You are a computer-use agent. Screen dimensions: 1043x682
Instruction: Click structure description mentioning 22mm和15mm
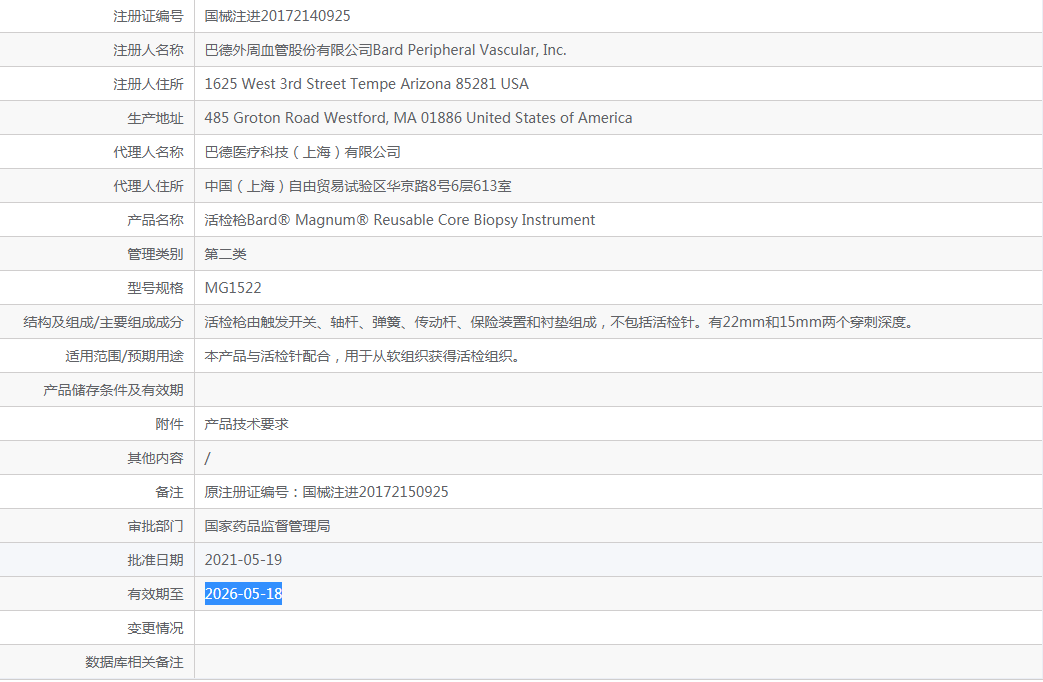pos(561,322)
